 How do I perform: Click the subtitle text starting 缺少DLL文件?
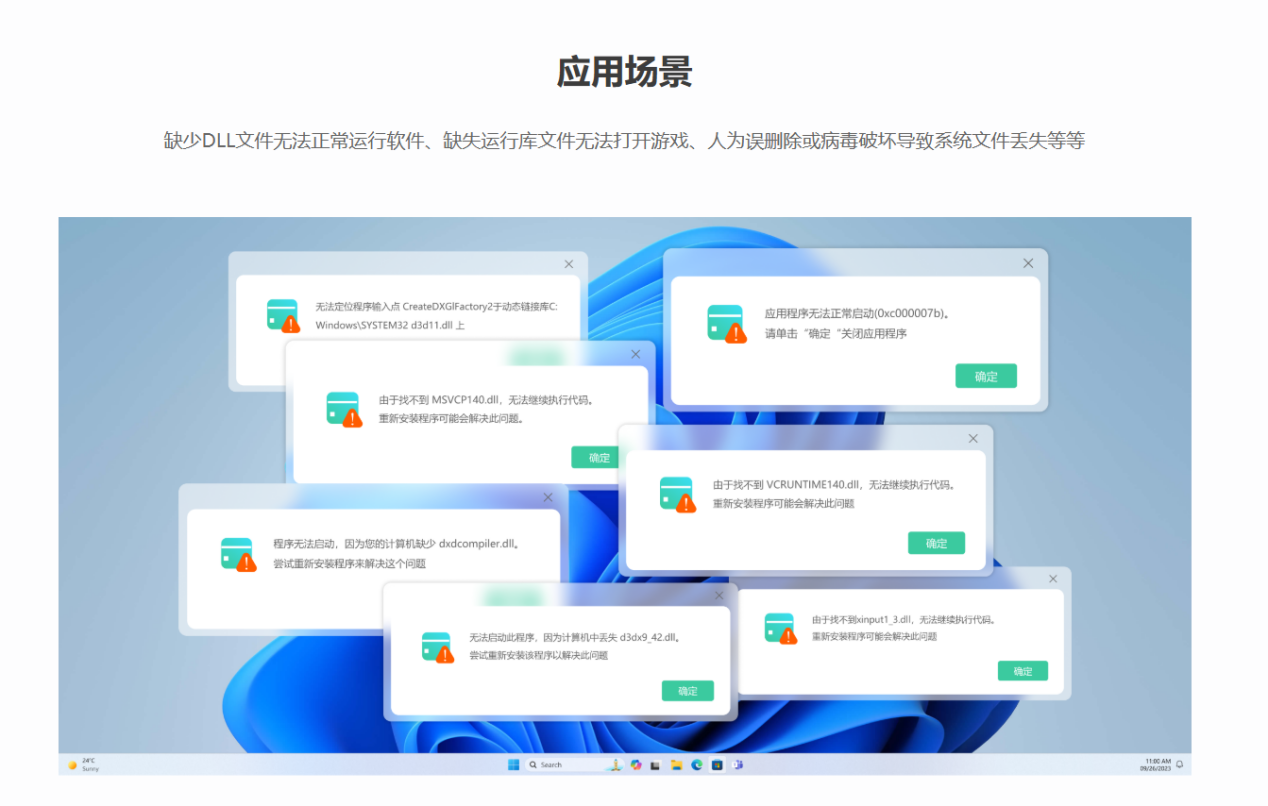tap(625, 141)
